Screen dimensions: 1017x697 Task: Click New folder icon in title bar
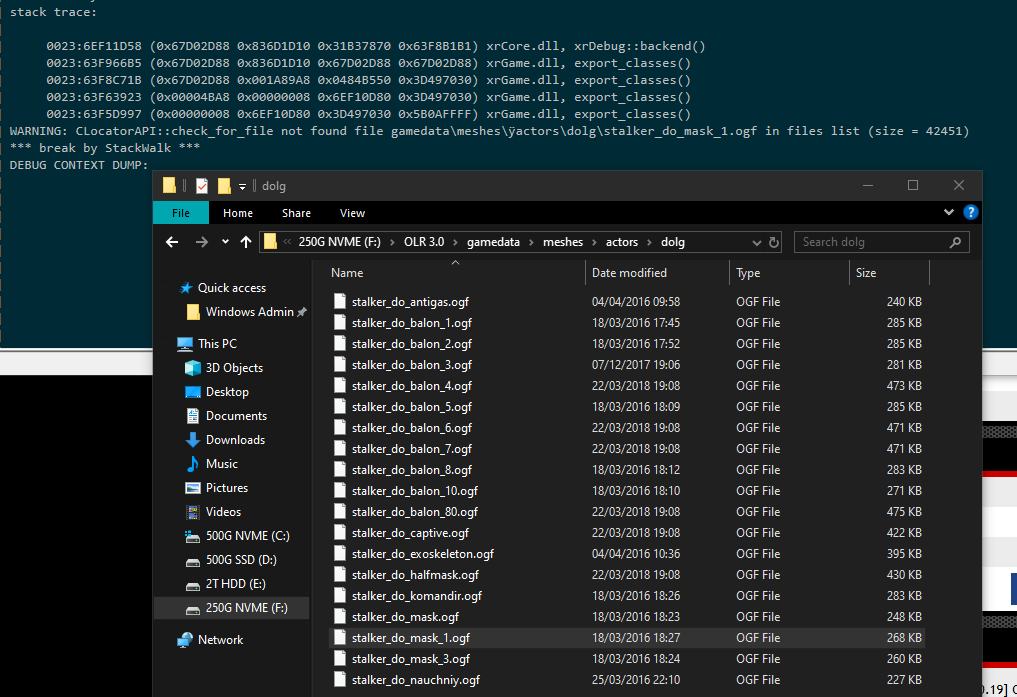(224, 186)
